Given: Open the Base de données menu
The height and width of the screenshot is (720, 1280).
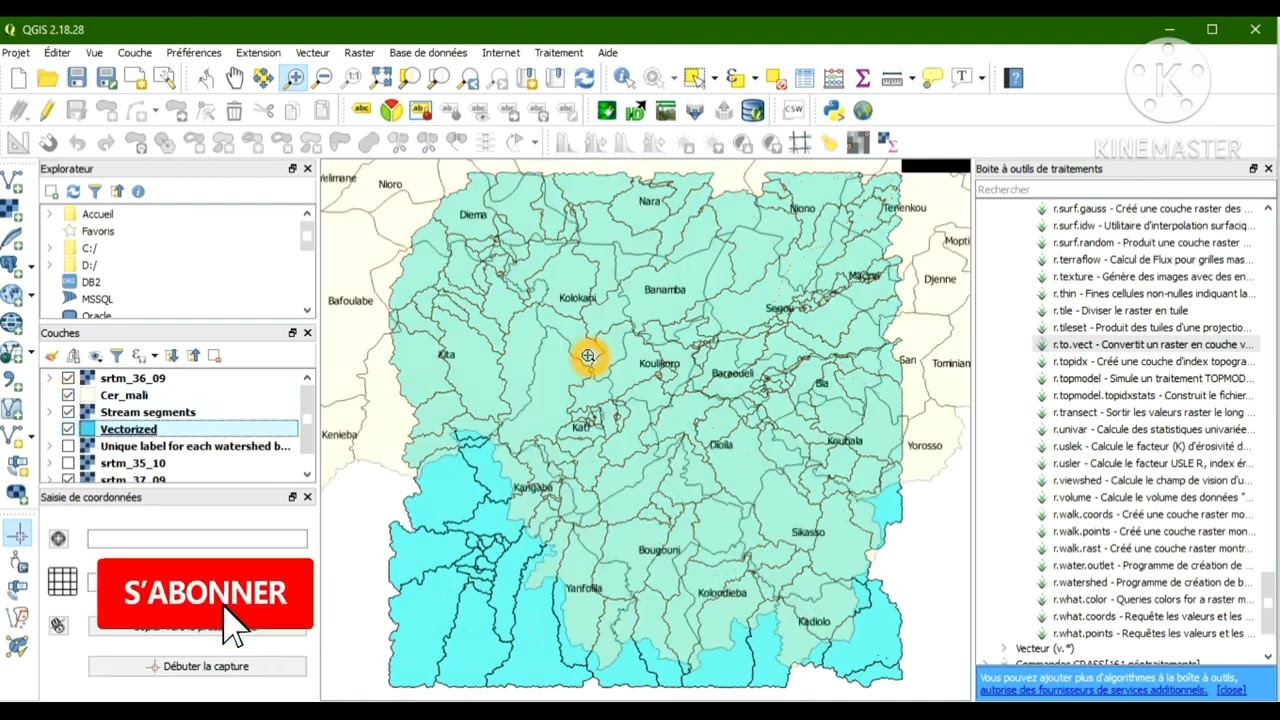Looking at the screenshot, I should (x=428, y=53).
